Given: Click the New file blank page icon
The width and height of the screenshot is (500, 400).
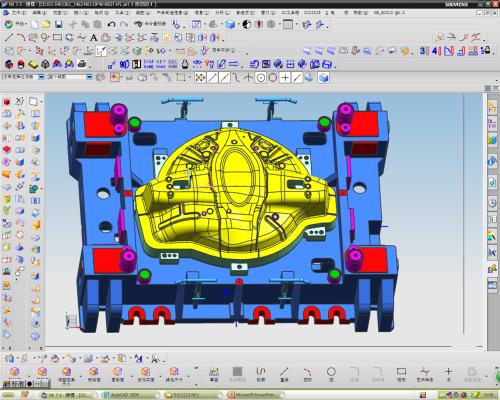Looking at the screenshot, I should [x=35, y=24].
